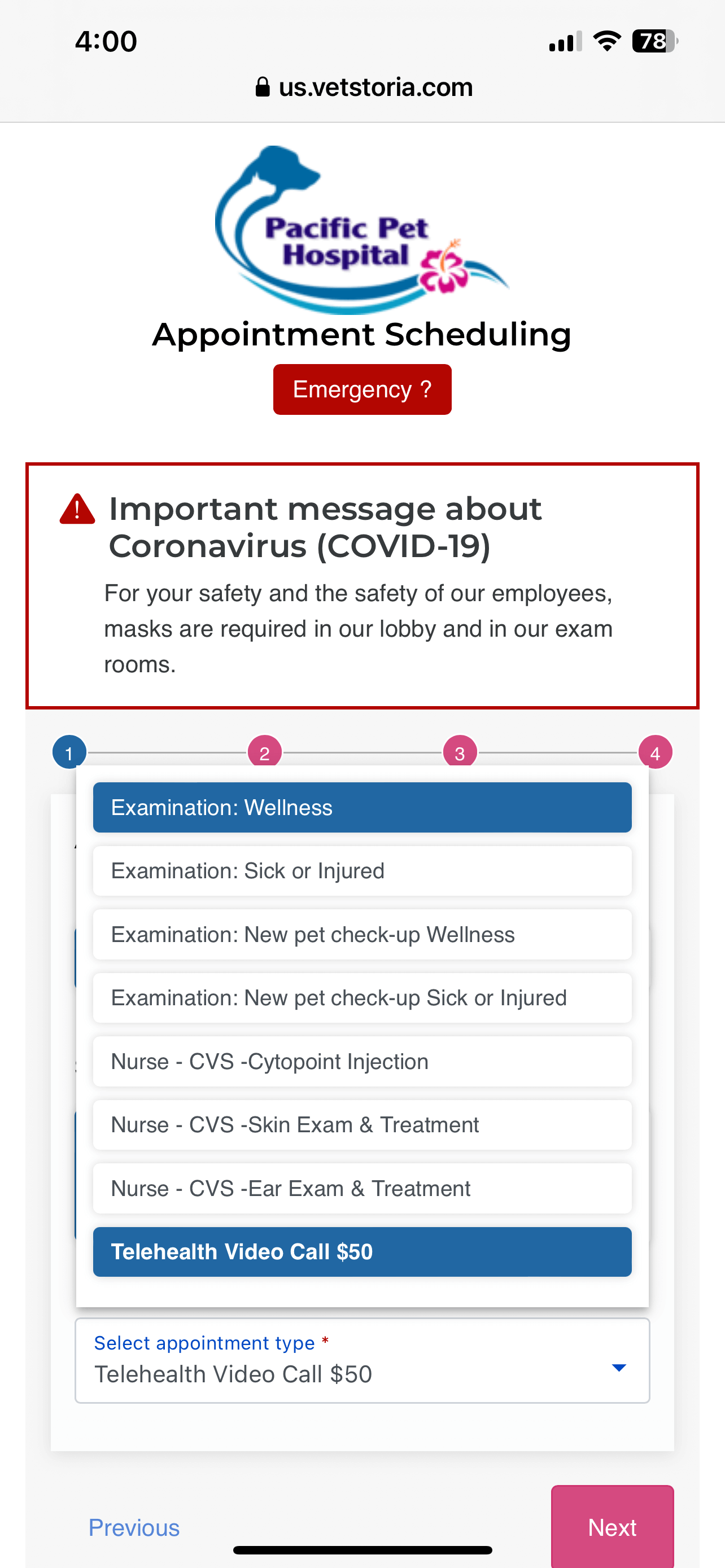Jump to step 2 circle
The height and width of the screenshot is (1568, 725).
pos(264,752)
